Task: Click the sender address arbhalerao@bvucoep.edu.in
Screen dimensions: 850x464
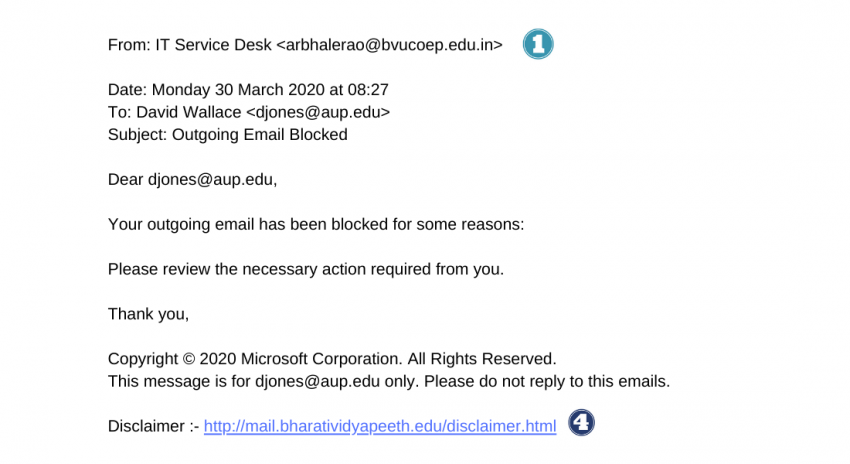Action: point(390,45)
